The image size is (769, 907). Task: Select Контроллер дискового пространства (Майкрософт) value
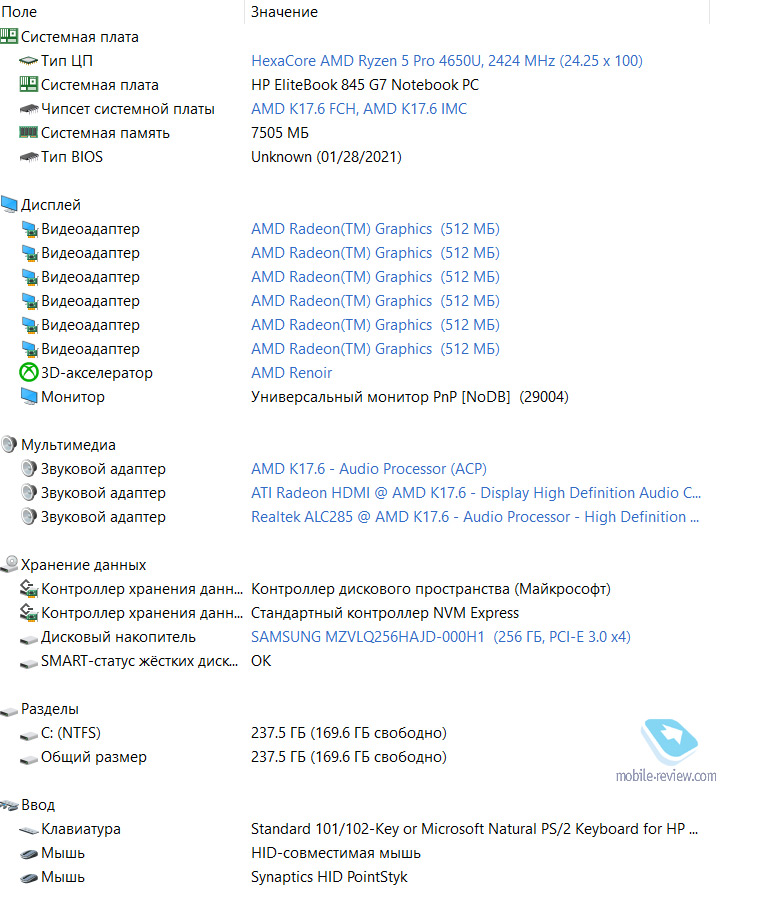431,589
